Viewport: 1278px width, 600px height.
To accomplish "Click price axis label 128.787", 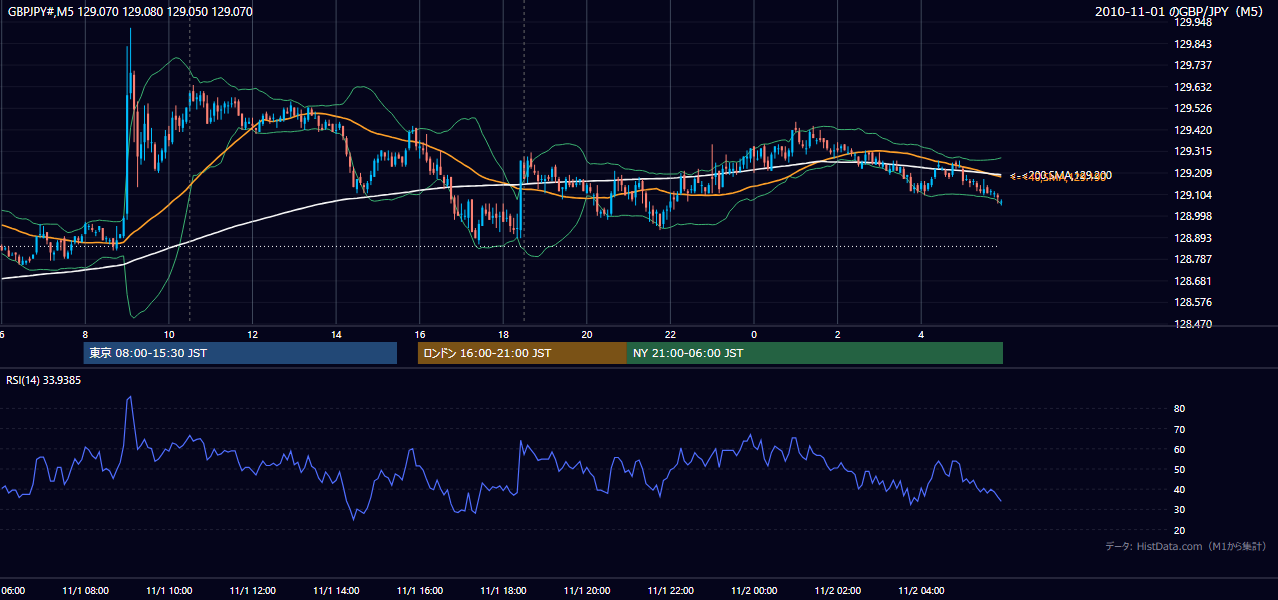I will (x=1194, y=259).
